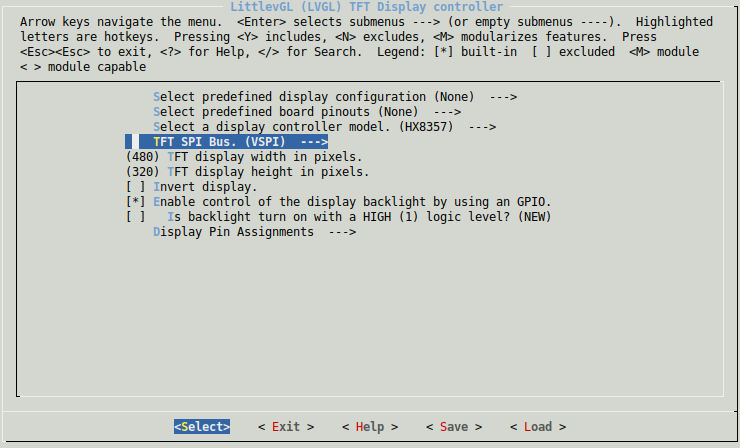Click the LittlevGL TFT Display controller title
This screenshot has height=448, width=740.
pyautogui.click(x=367, y=7)
